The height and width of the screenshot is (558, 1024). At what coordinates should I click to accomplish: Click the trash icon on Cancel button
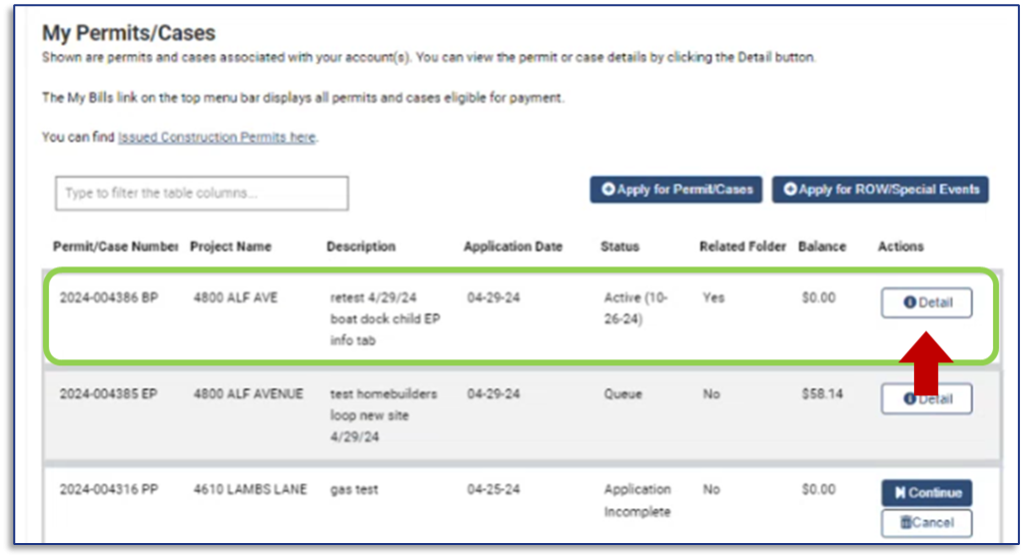[905, 522]
